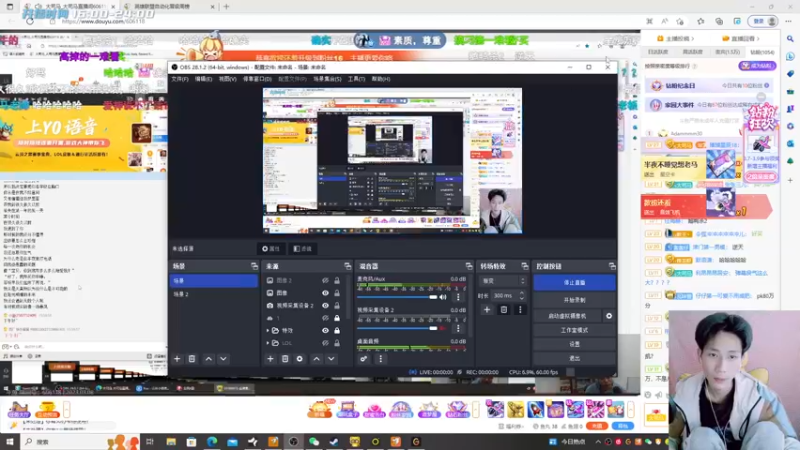The width and height of the screenshot is (800, 450).
Task: Pop out the 来源 dock panel
Action: pyautogui.click(x=347, y=266)
